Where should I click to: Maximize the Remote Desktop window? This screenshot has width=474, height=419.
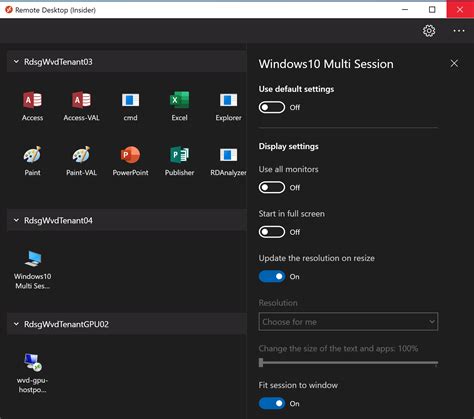(432, 10)
